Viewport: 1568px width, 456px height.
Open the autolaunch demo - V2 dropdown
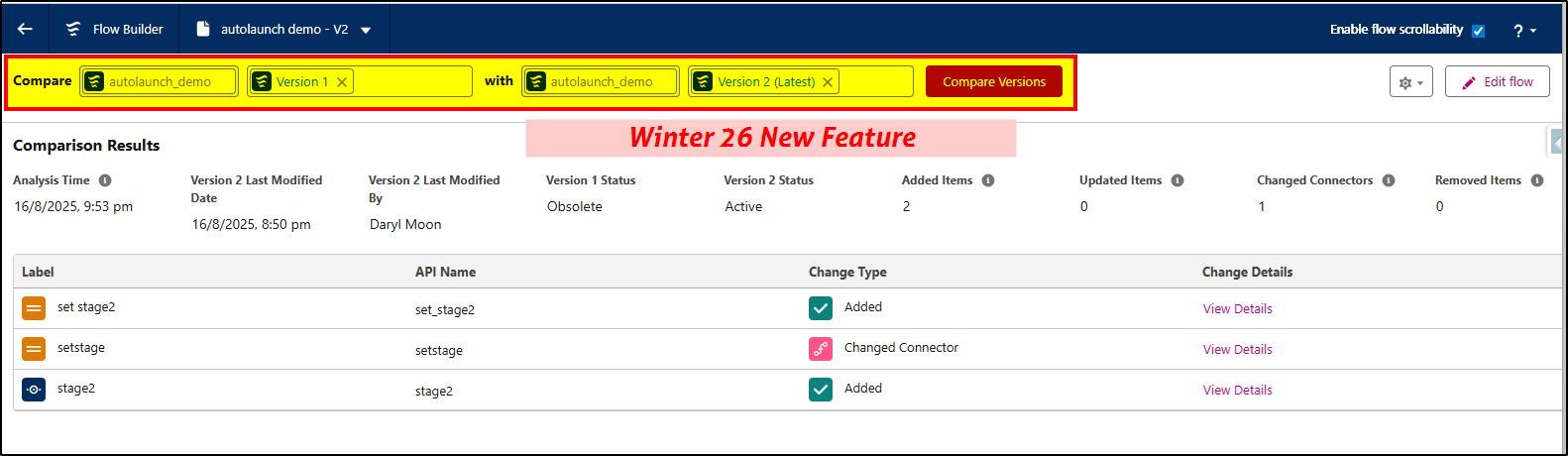point(366,30)
